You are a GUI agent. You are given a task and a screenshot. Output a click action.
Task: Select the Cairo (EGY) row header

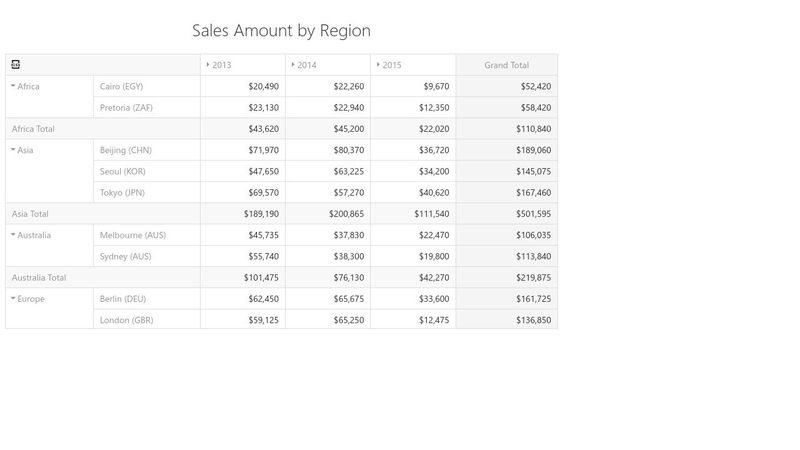[121, 87]
